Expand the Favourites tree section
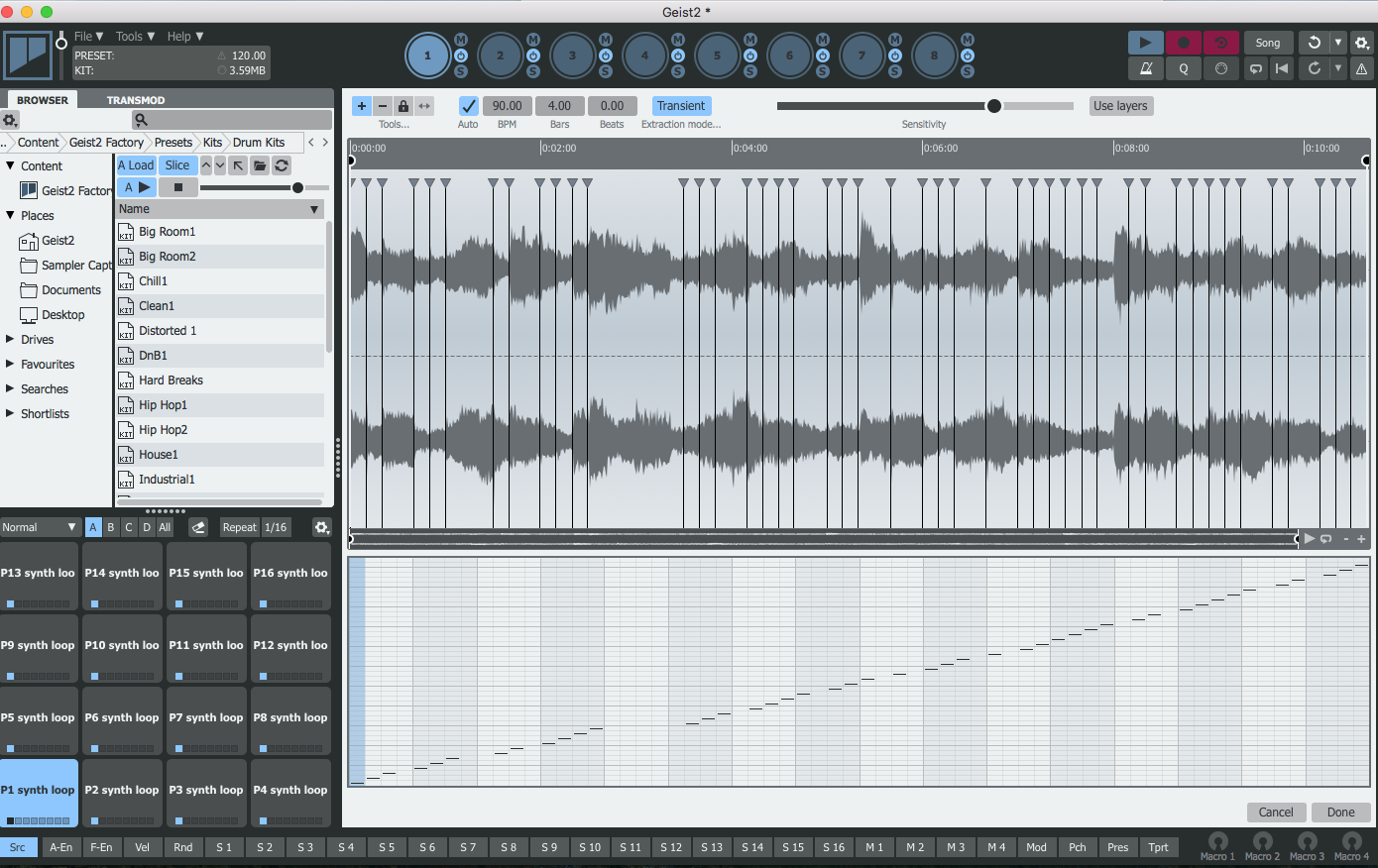Image resolution: width=1378 pixels, height=868 pixels. click(x=10, y=364)
